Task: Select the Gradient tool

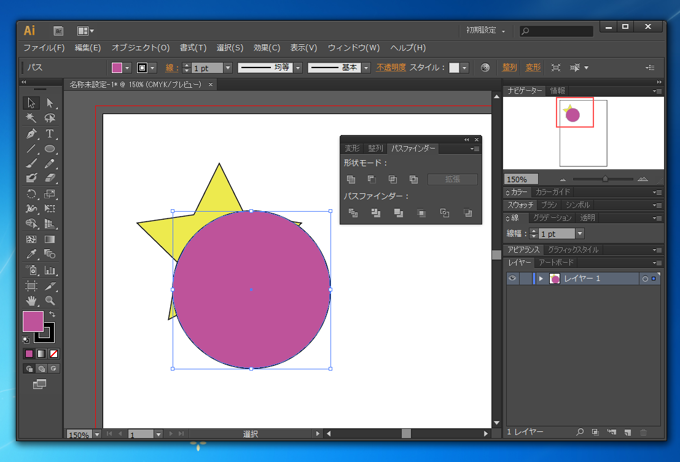Action: point(50,239)
